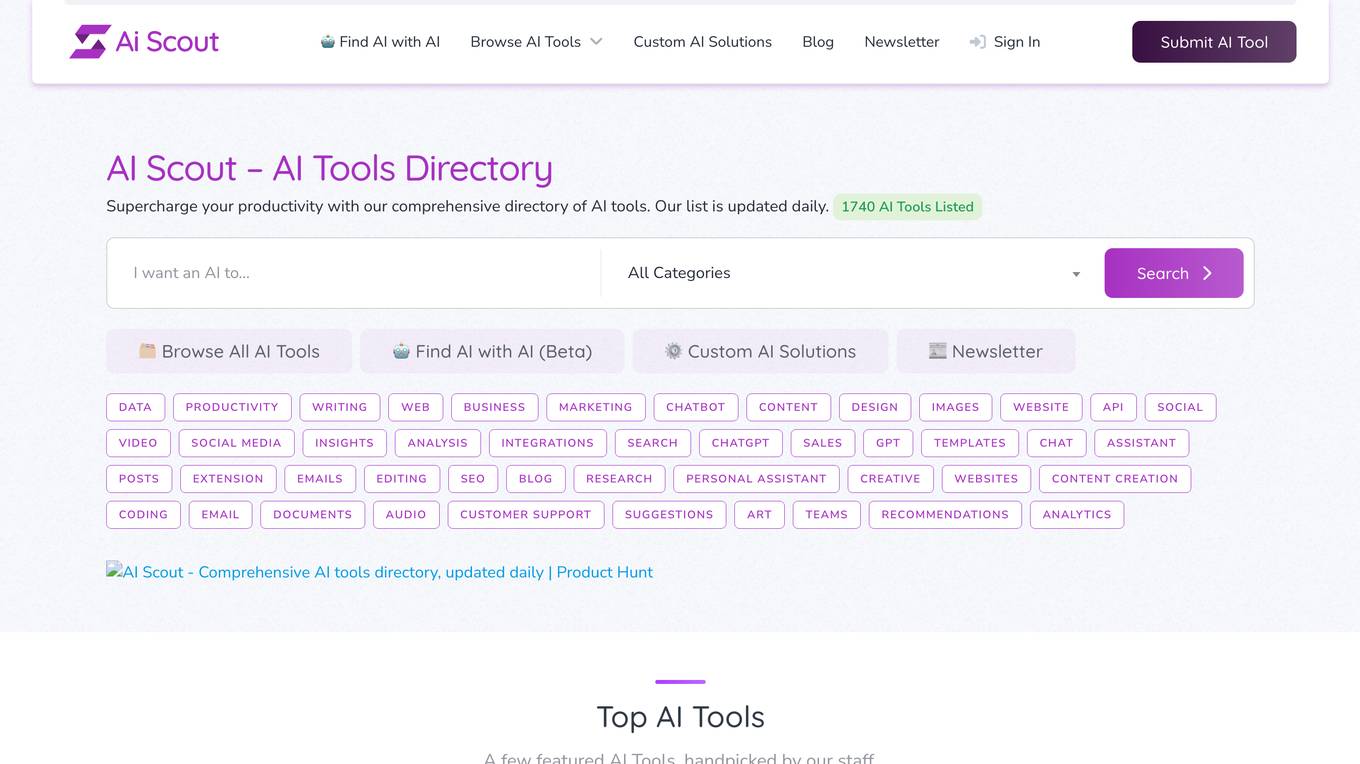This screenshot has width=1360, height=764.
Task: Select the SEO tag
Action: point(473,479)
